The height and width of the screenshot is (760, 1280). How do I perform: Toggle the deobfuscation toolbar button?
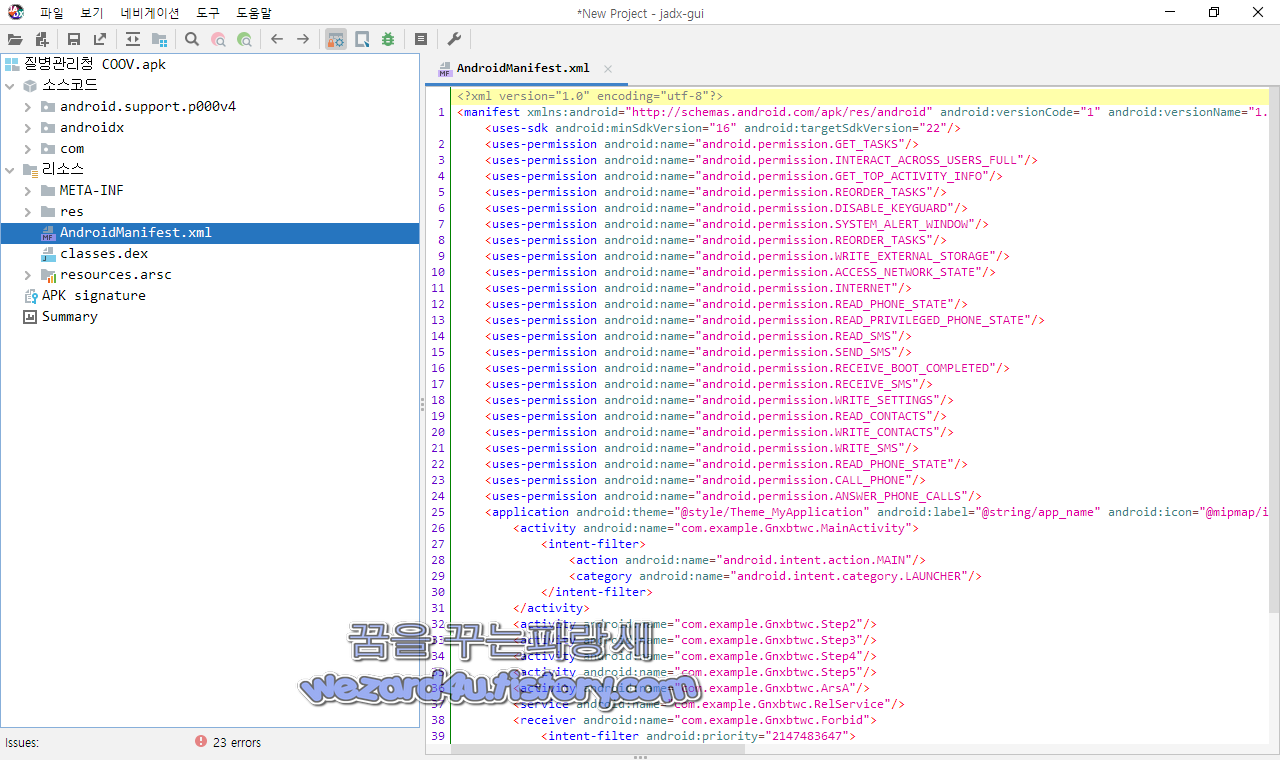[x=336, y=39]
